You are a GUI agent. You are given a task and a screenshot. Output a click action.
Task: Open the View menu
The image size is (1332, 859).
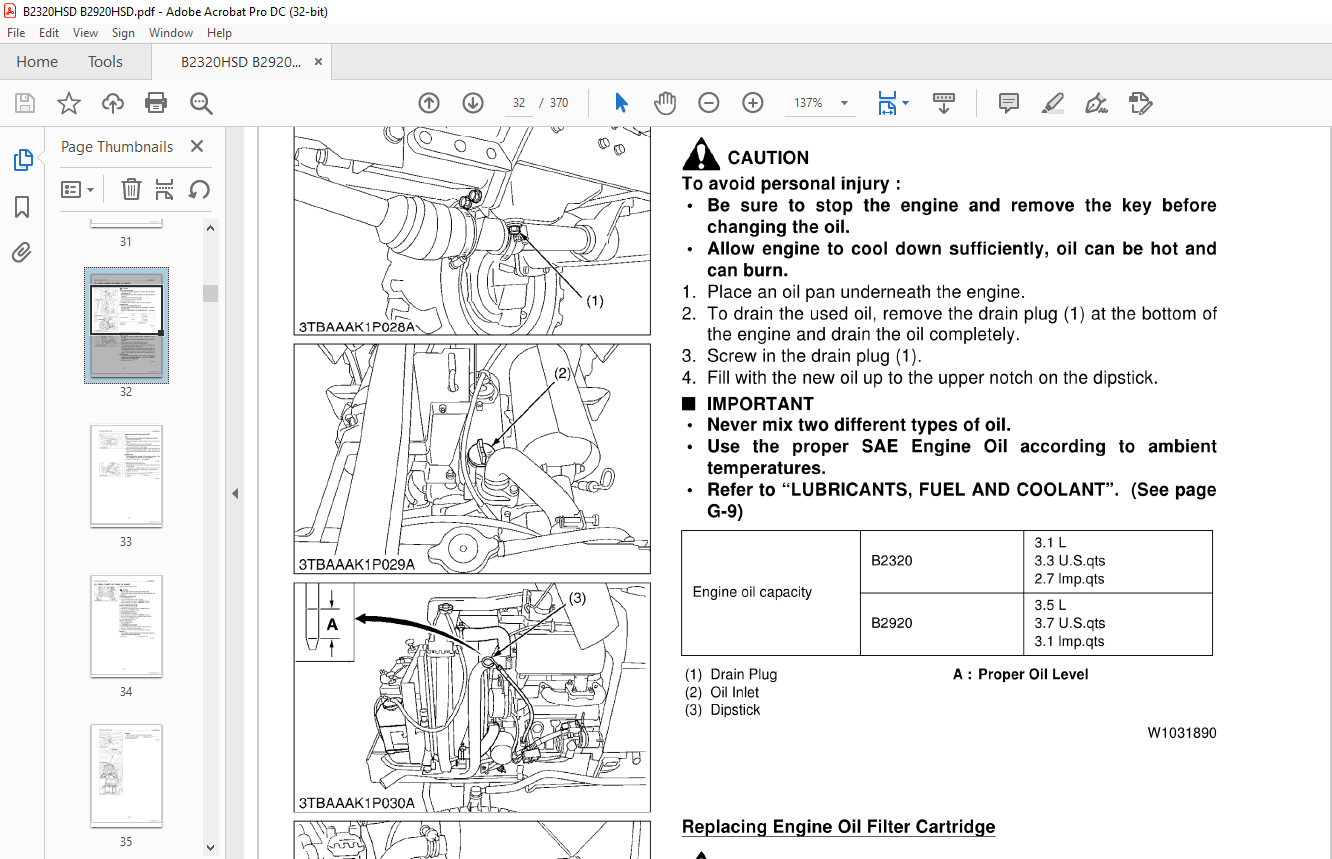(x=86, y=33)
